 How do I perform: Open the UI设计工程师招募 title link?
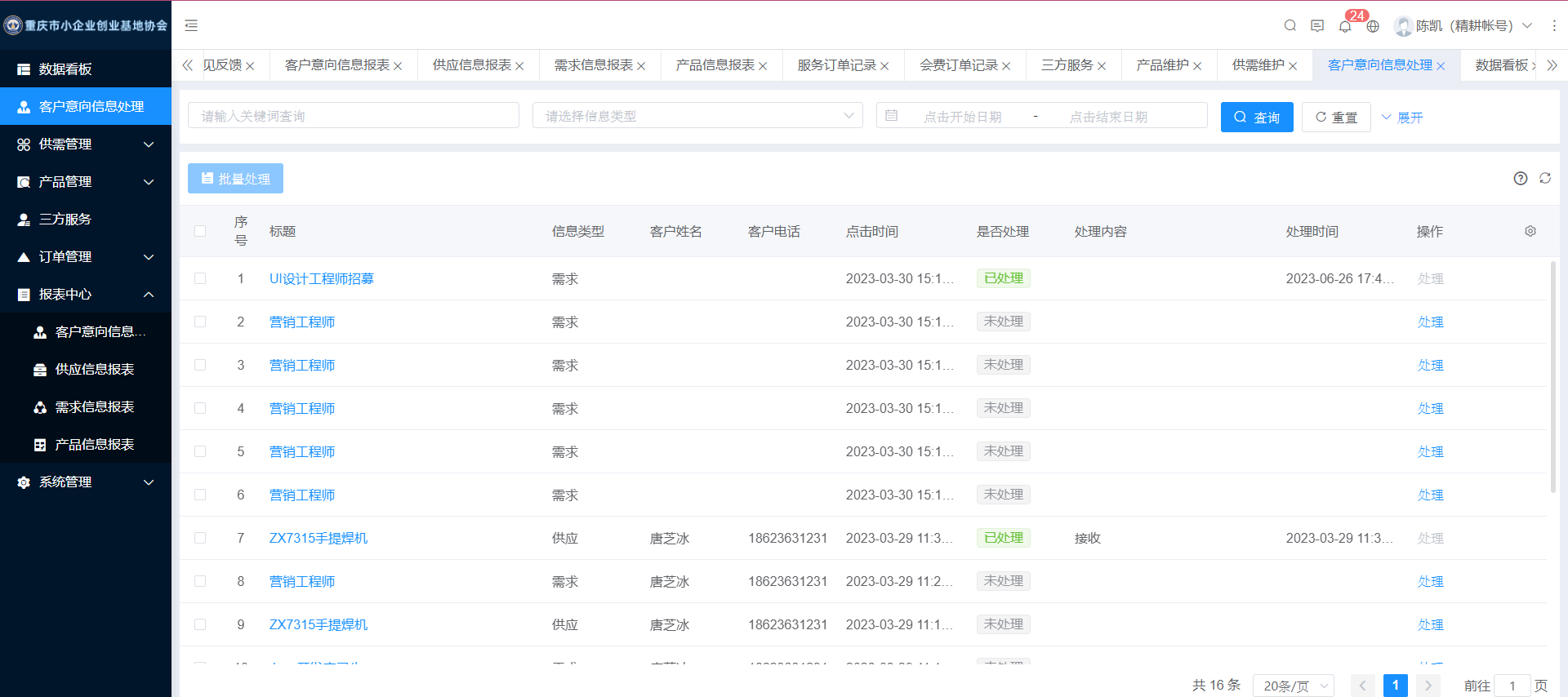322,278
